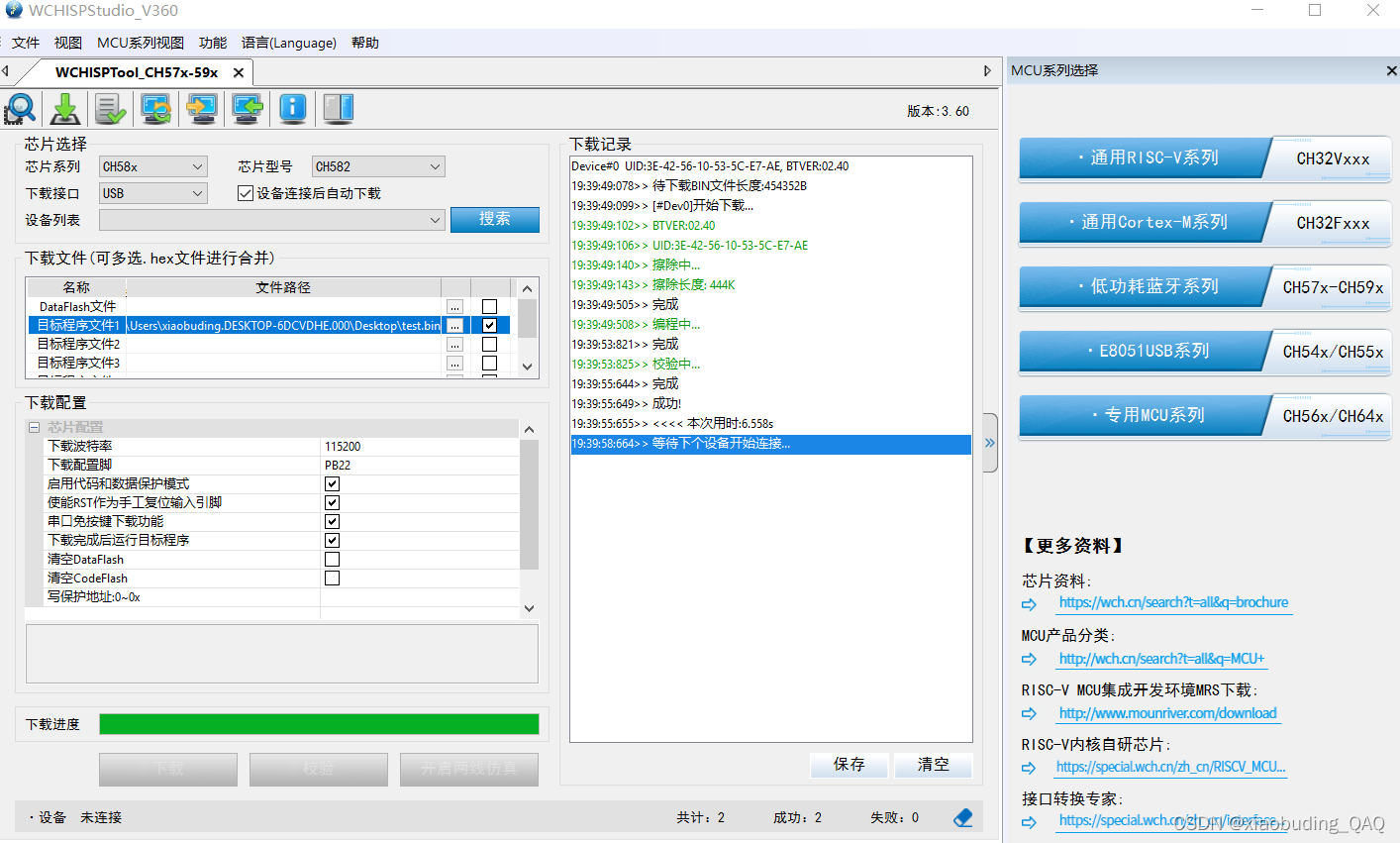Open the mounriver.com download link
The width and height of the screenshot is (1400, 843).
(1167, 713)
